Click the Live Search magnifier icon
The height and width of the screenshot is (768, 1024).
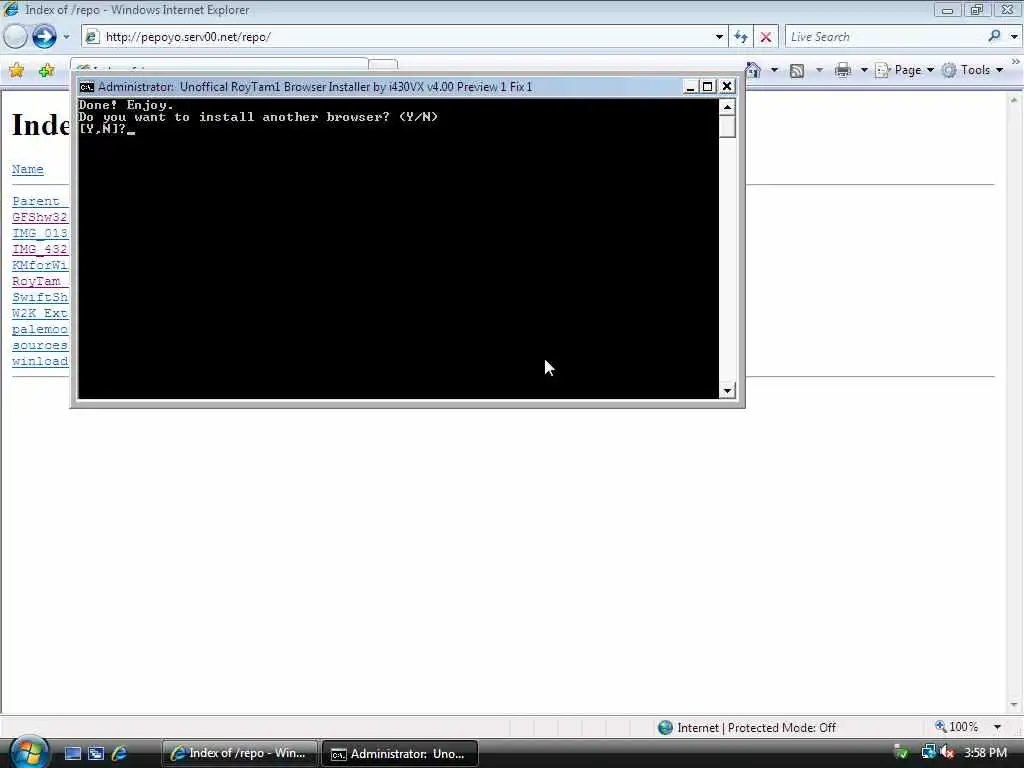[995, 36]
